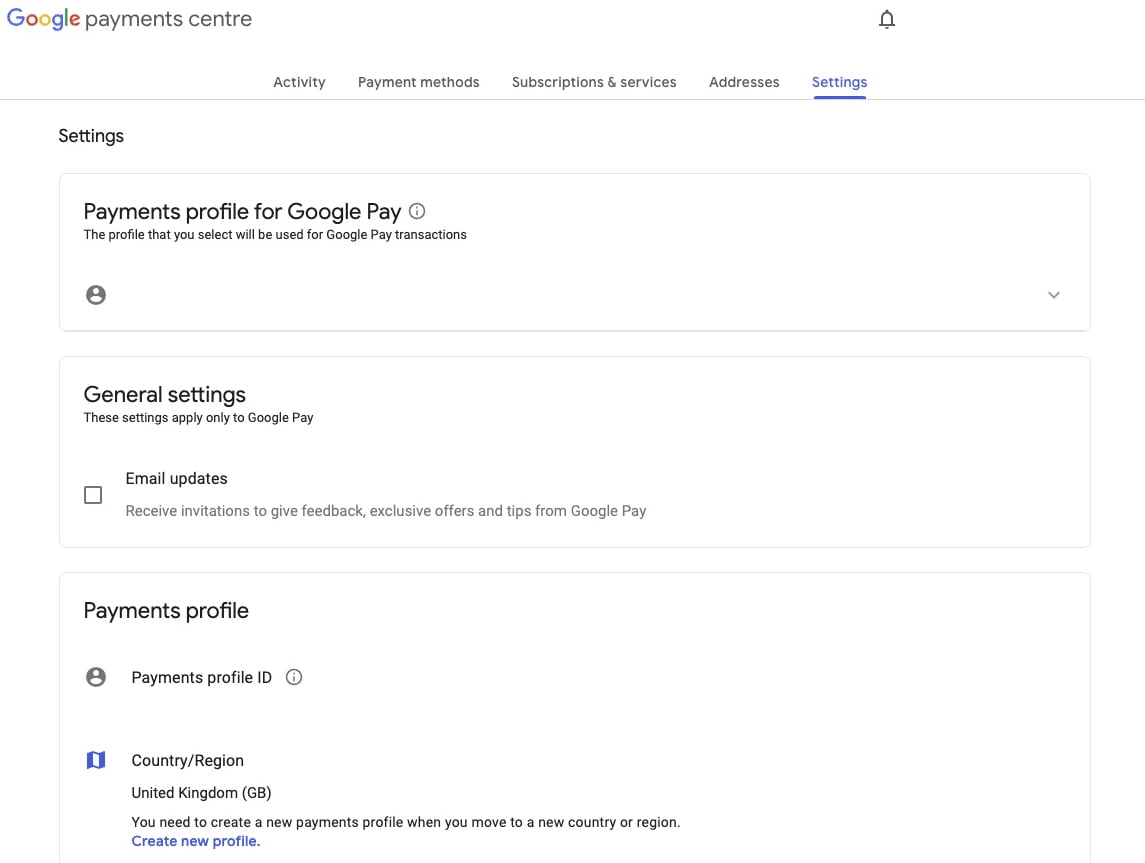Open the notifications bell

(886, 19)
